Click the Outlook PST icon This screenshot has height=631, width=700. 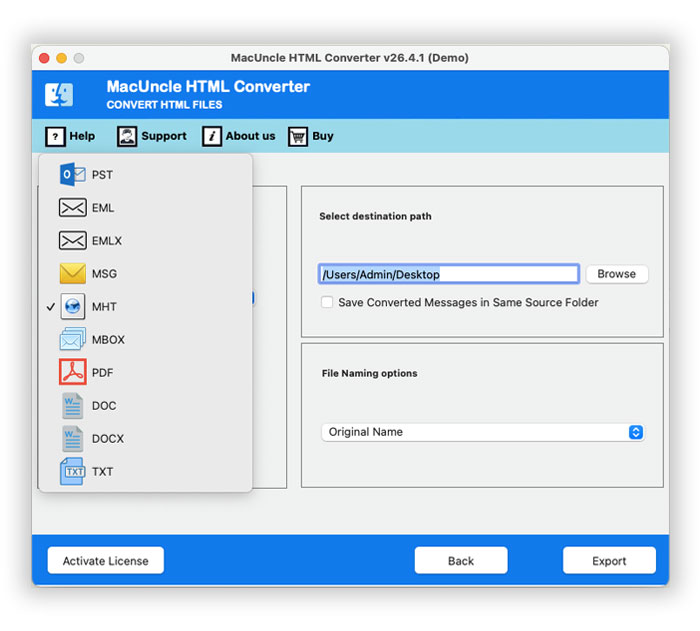point(72,175)
